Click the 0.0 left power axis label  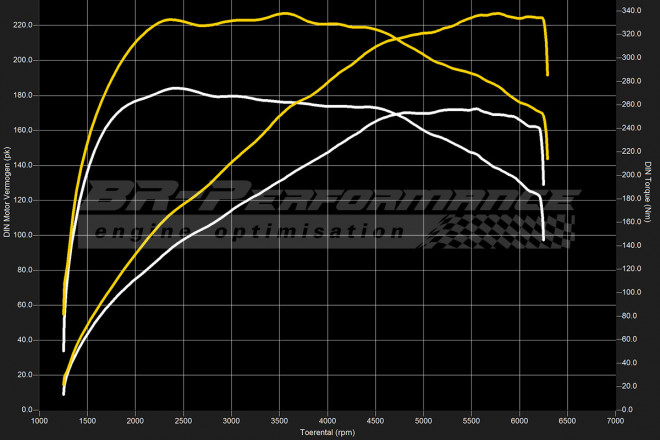(x=26, y=410)
